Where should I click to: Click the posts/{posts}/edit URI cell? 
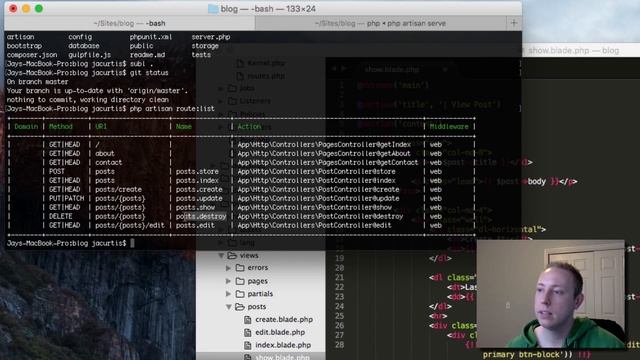click(x=130, y=225)
